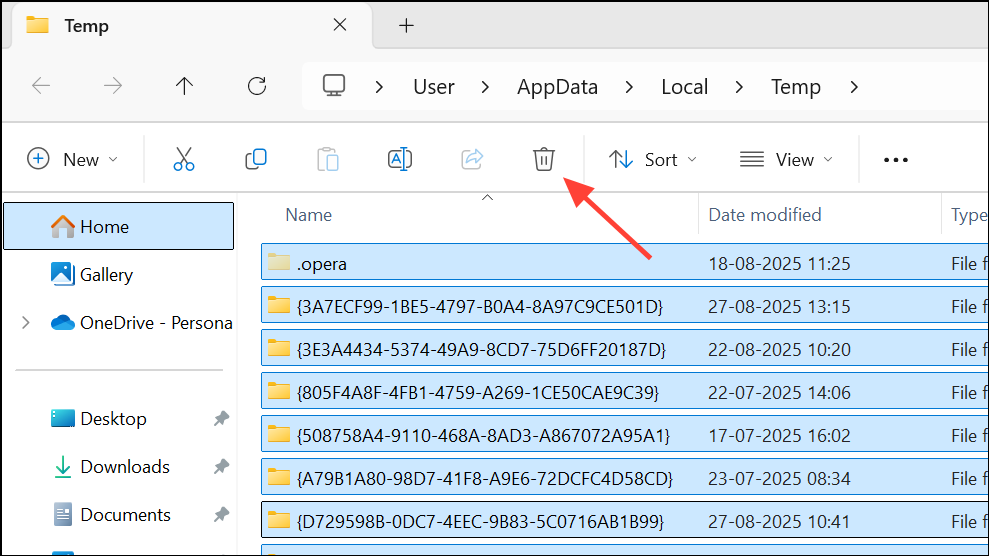This screenshot has height=556, width=989.
Task: Select the .opera folder
Action: [x=321, y=264]
